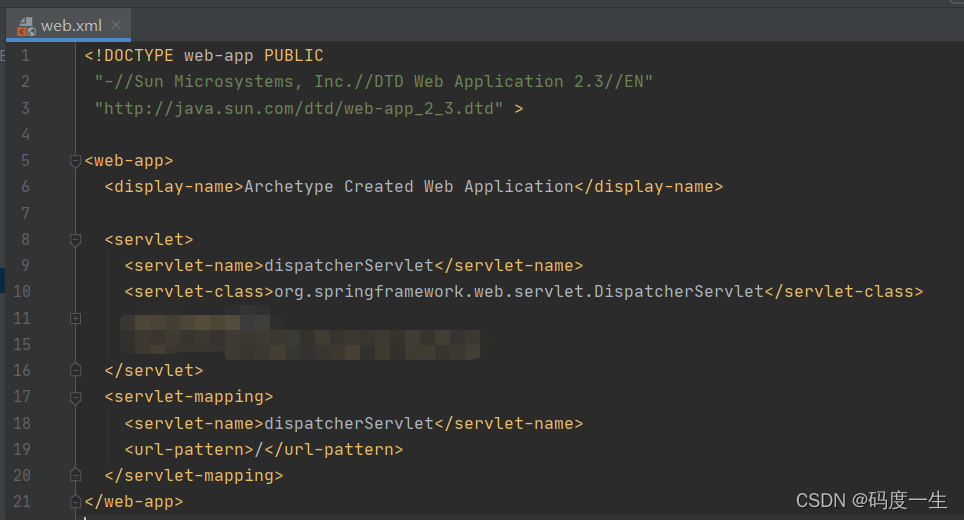Click line number 1 in the gutter
The width and height of the screenshot is (964, 520).
(x=25, y=56)
